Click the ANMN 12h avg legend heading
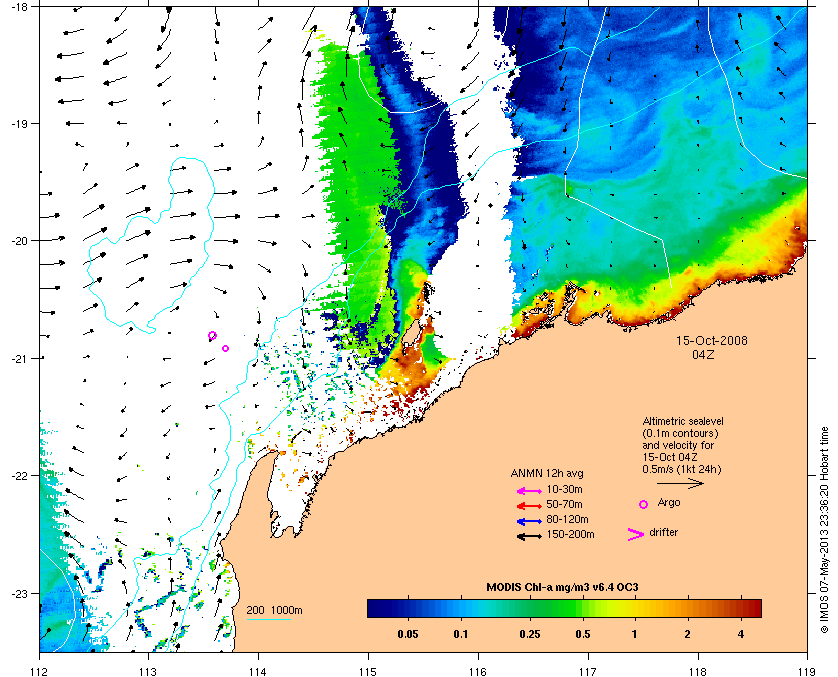 click(x=547, y=473)
